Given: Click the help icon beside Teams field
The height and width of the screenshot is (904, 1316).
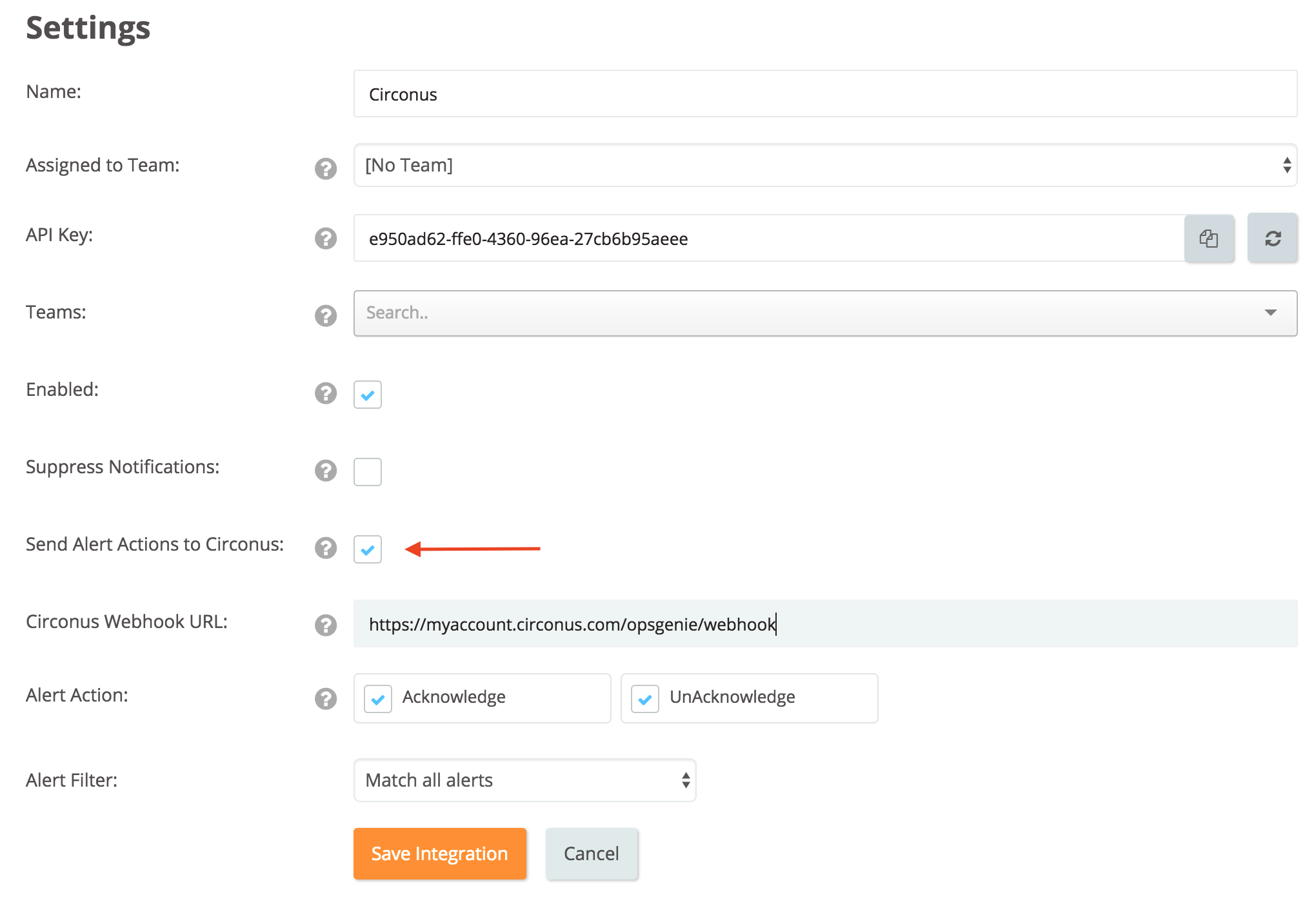Looking at the screenshot, I should pos(326,316).
